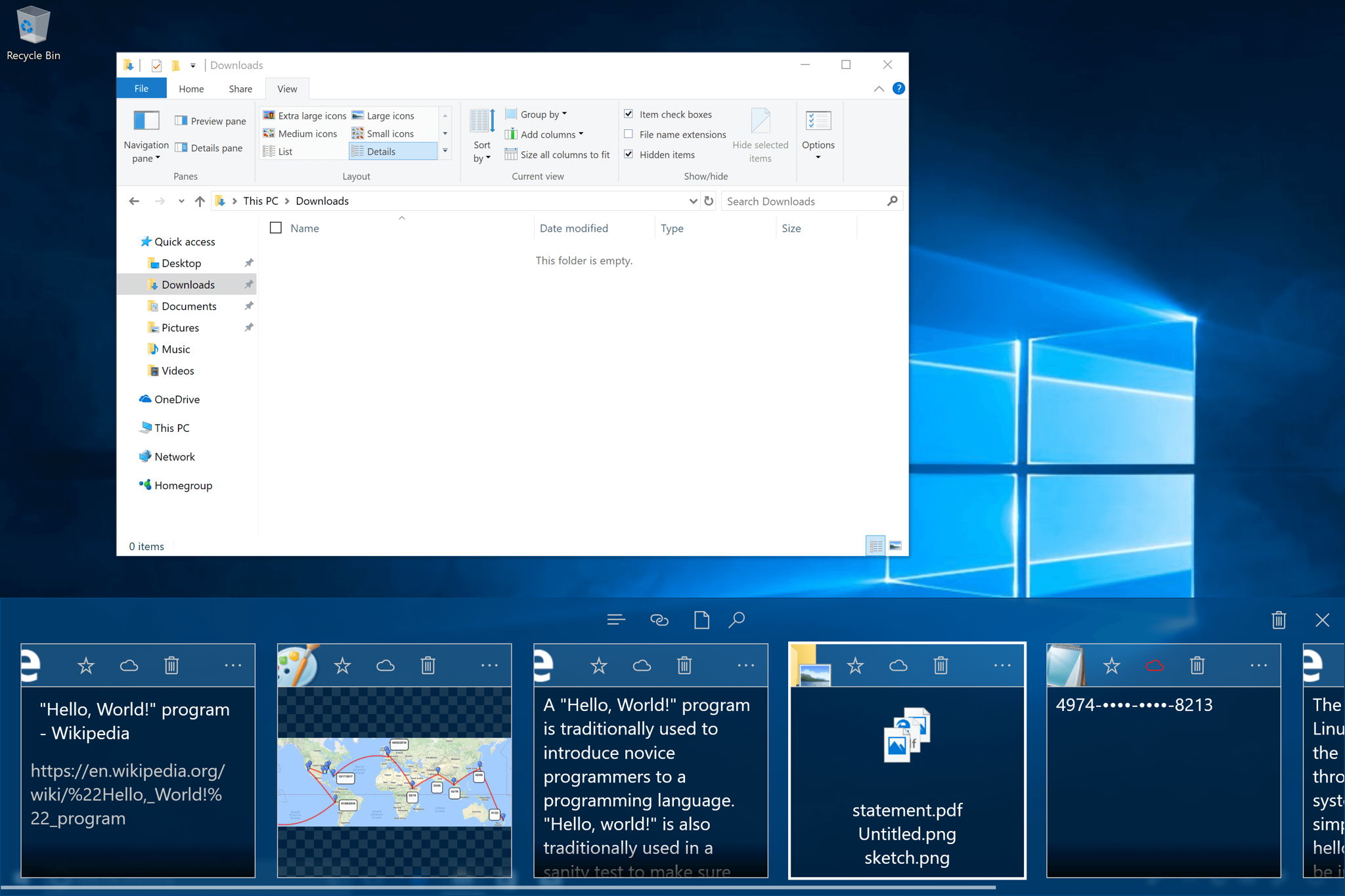Open recent locations dropdown arrow
The width and height of the screenshot is (1345, 896).
(x=181, y=201)
